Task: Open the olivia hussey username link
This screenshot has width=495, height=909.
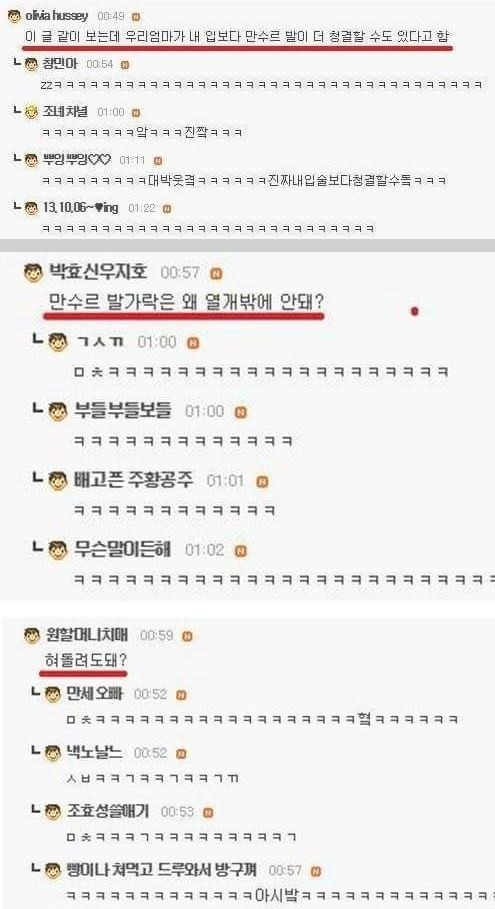Action: click(57, 16)
